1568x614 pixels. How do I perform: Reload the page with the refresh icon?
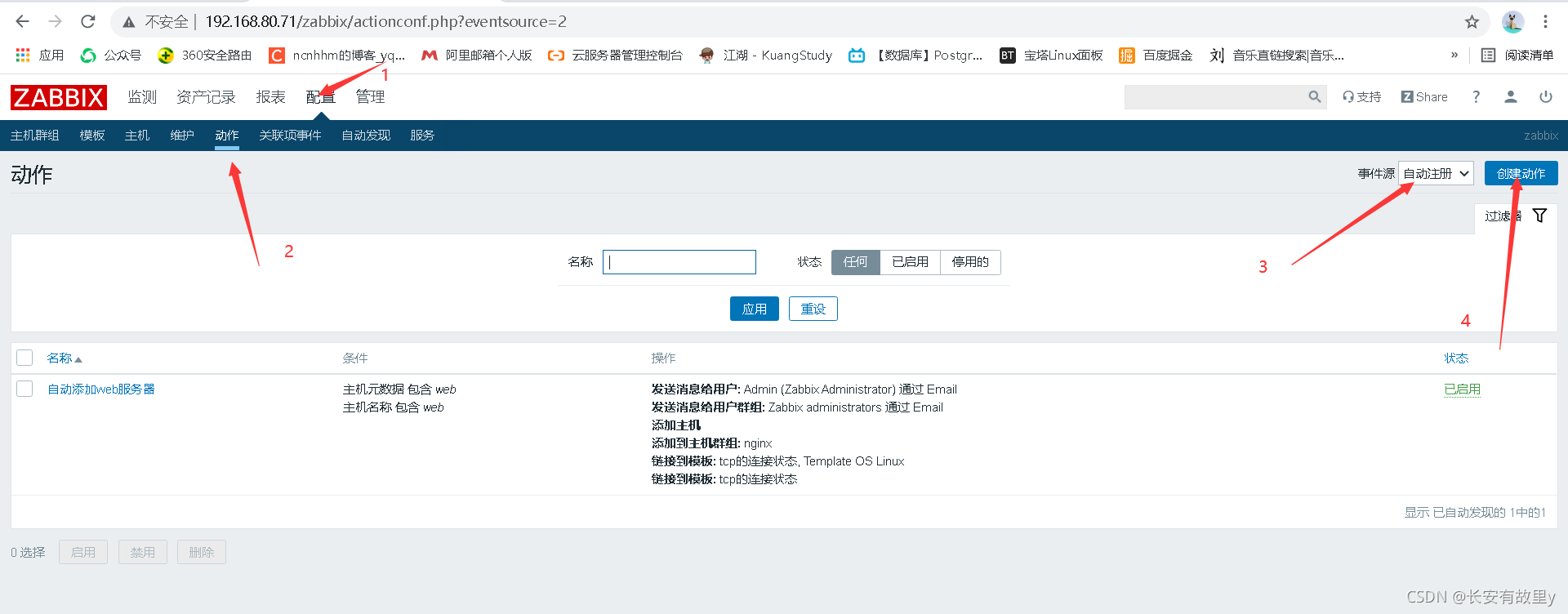88,22
